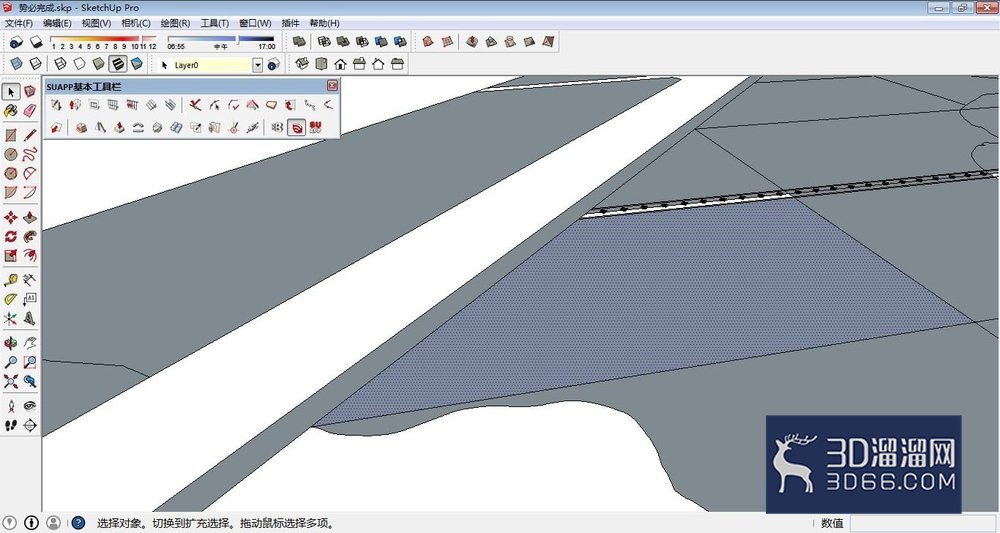The image size is (1000, 533).
Task: Choose the Zoom magnifier tool
Action: (x=11, y=362)
